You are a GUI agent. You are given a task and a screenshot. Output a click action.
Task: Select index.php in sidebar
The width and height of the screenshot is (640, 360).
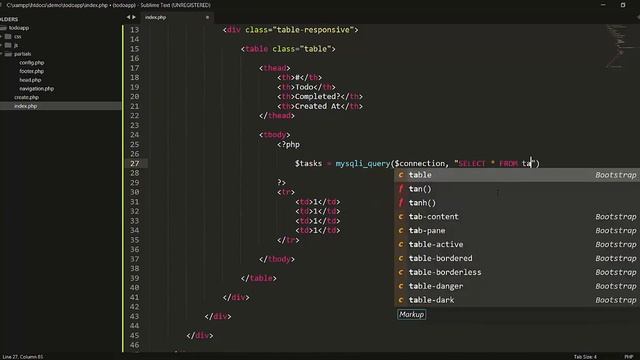(x=26, y=106)
